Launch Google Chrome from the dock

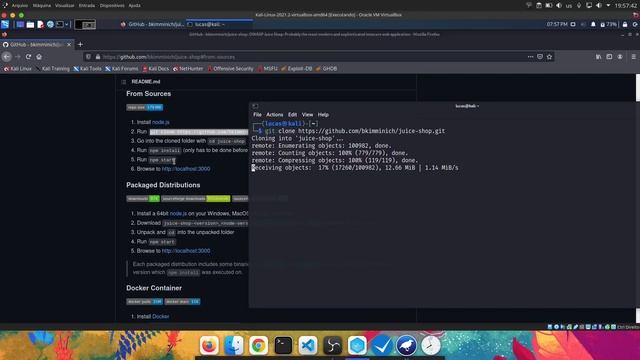[258, 345]
